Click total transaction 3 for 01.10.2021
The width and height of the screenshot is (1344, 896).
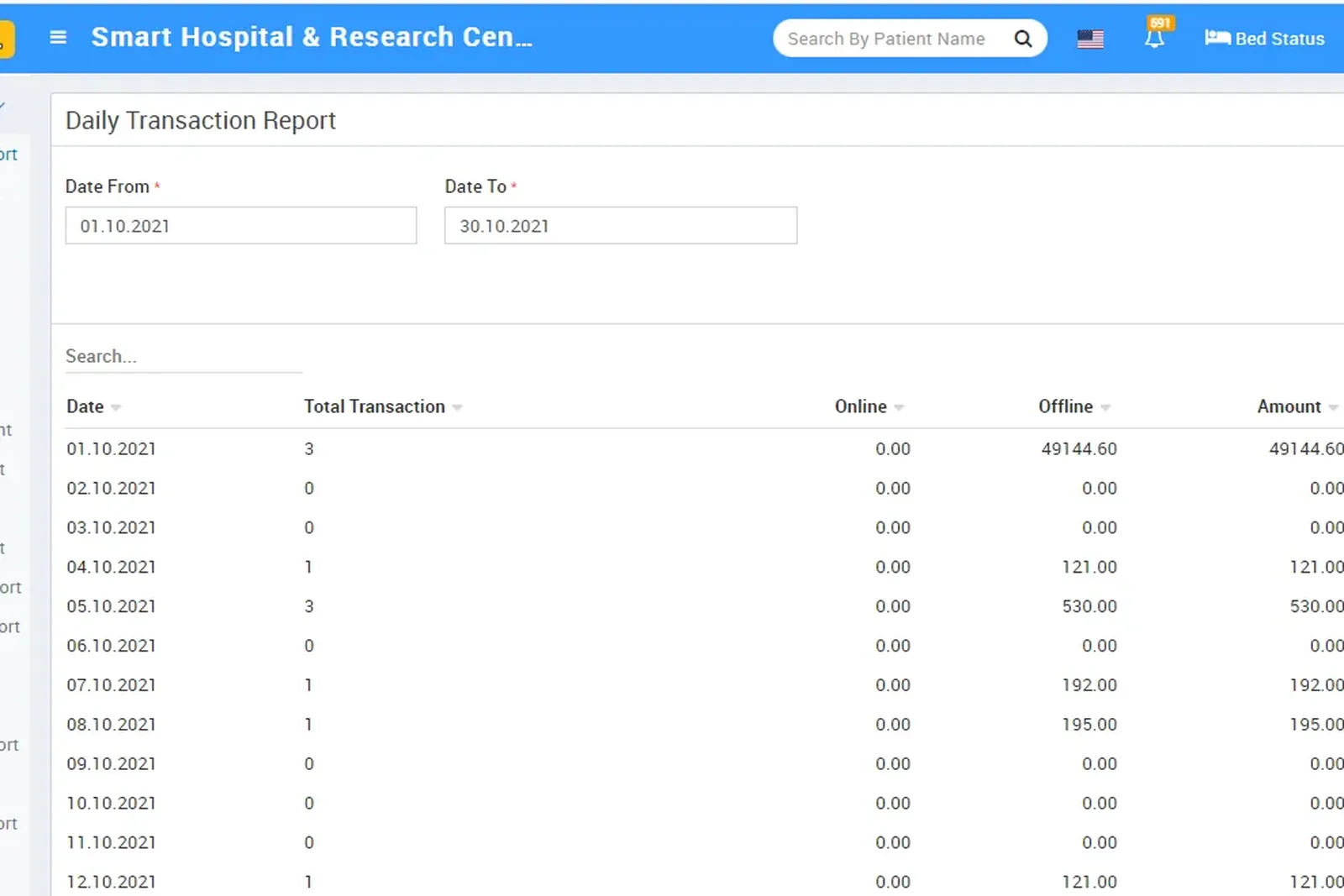[x=309, y=449]
